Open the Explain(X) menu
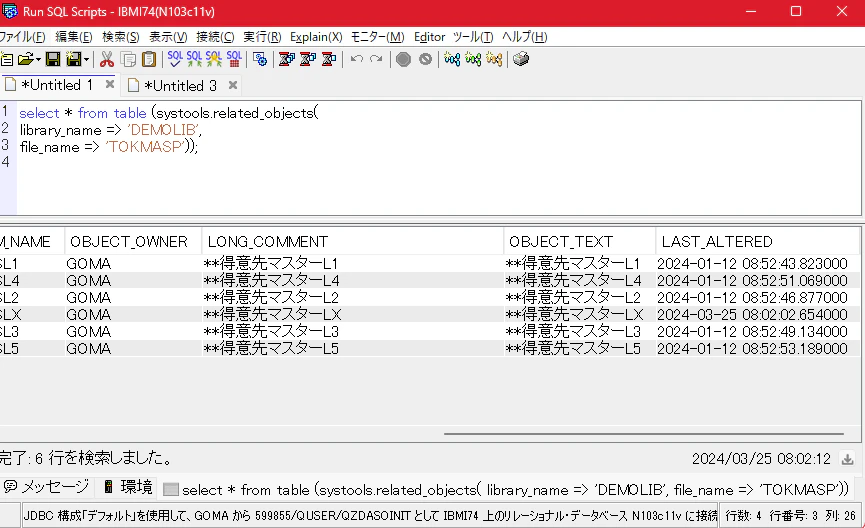Viewport: 865px width, 528px height. pyautogui.click(x=316, y=37)
